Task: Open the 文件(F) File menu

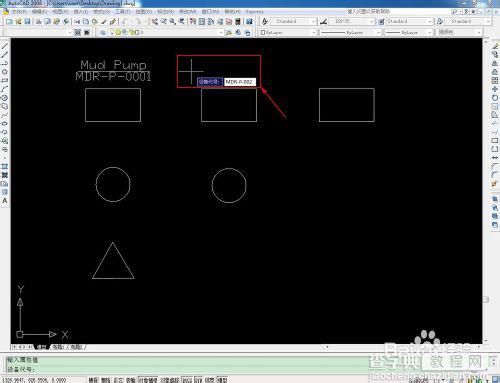Action: [x=19, y=12]
